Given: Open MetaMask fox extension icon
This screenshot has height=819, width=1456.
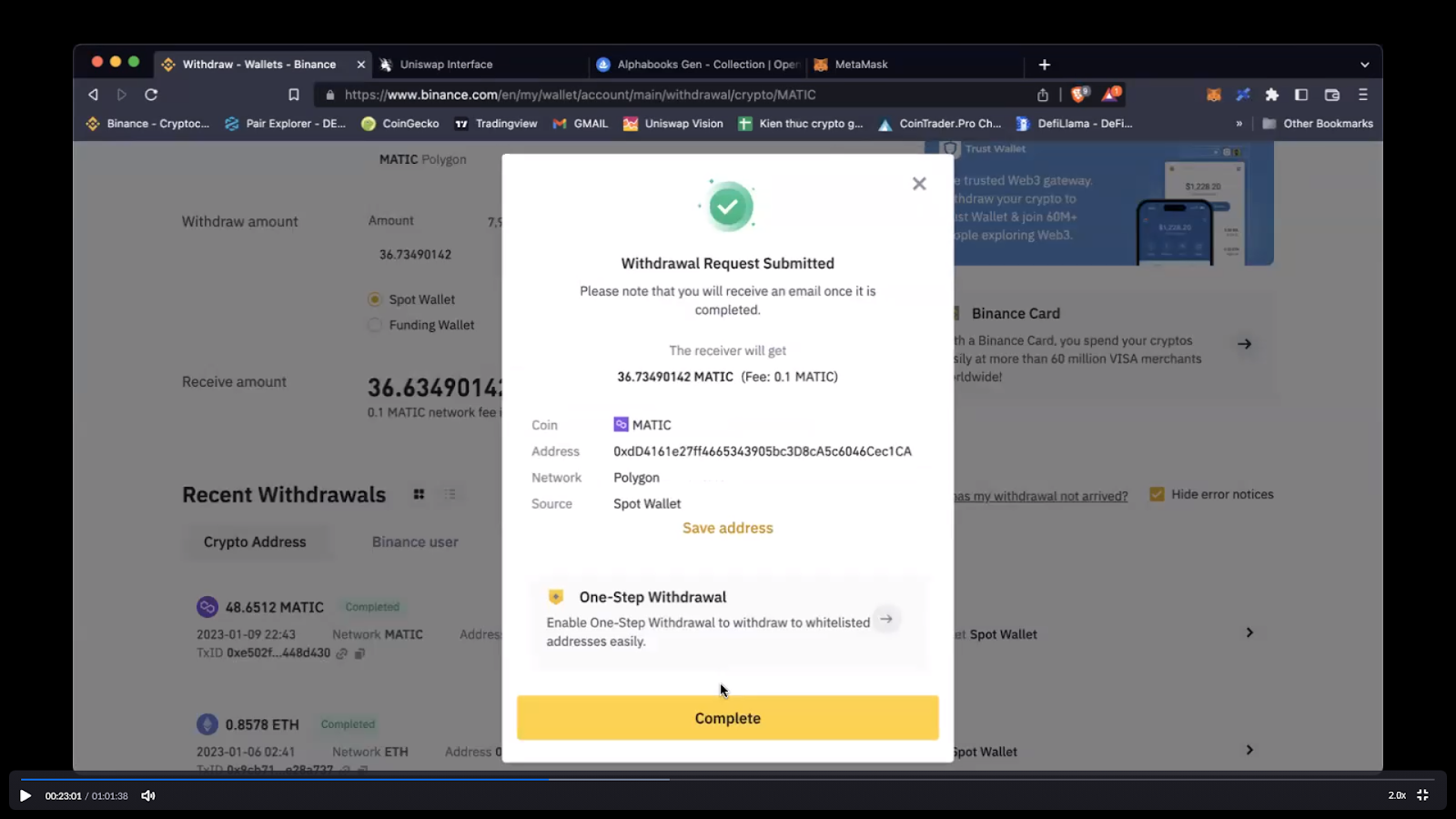Looking at the screenshot, I should (x=1214, y=95).
